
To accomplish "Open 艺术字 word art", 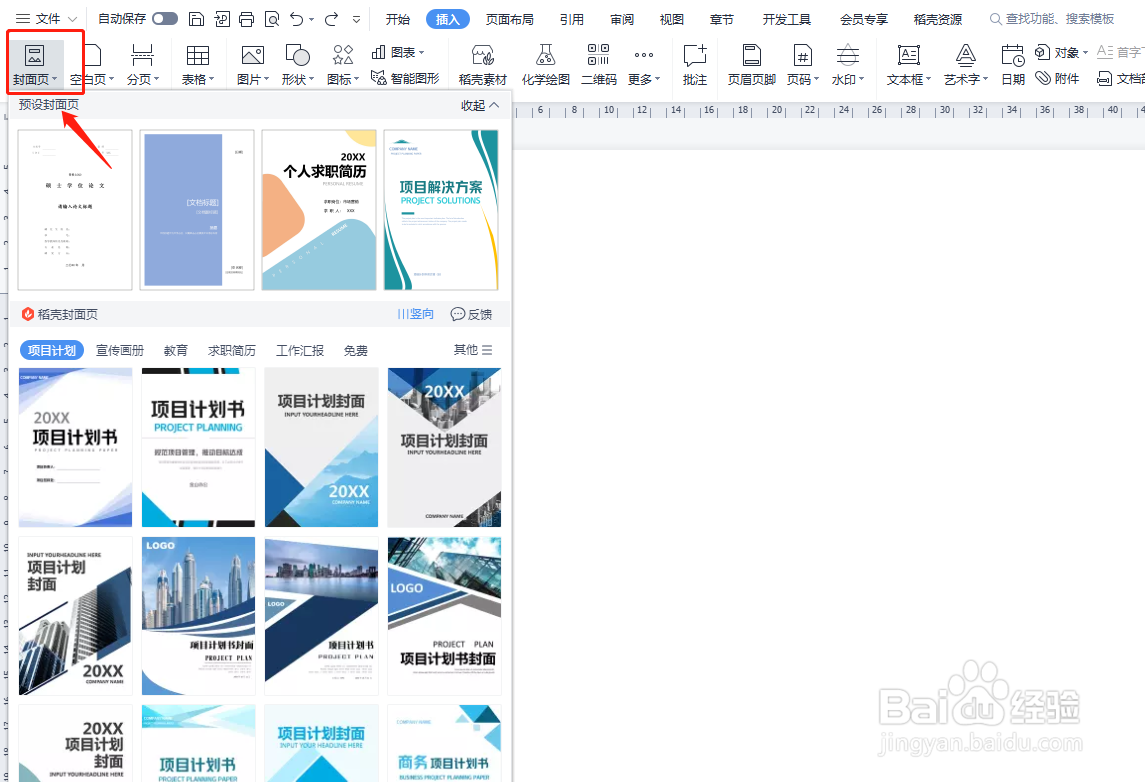I will coord(966,64).
